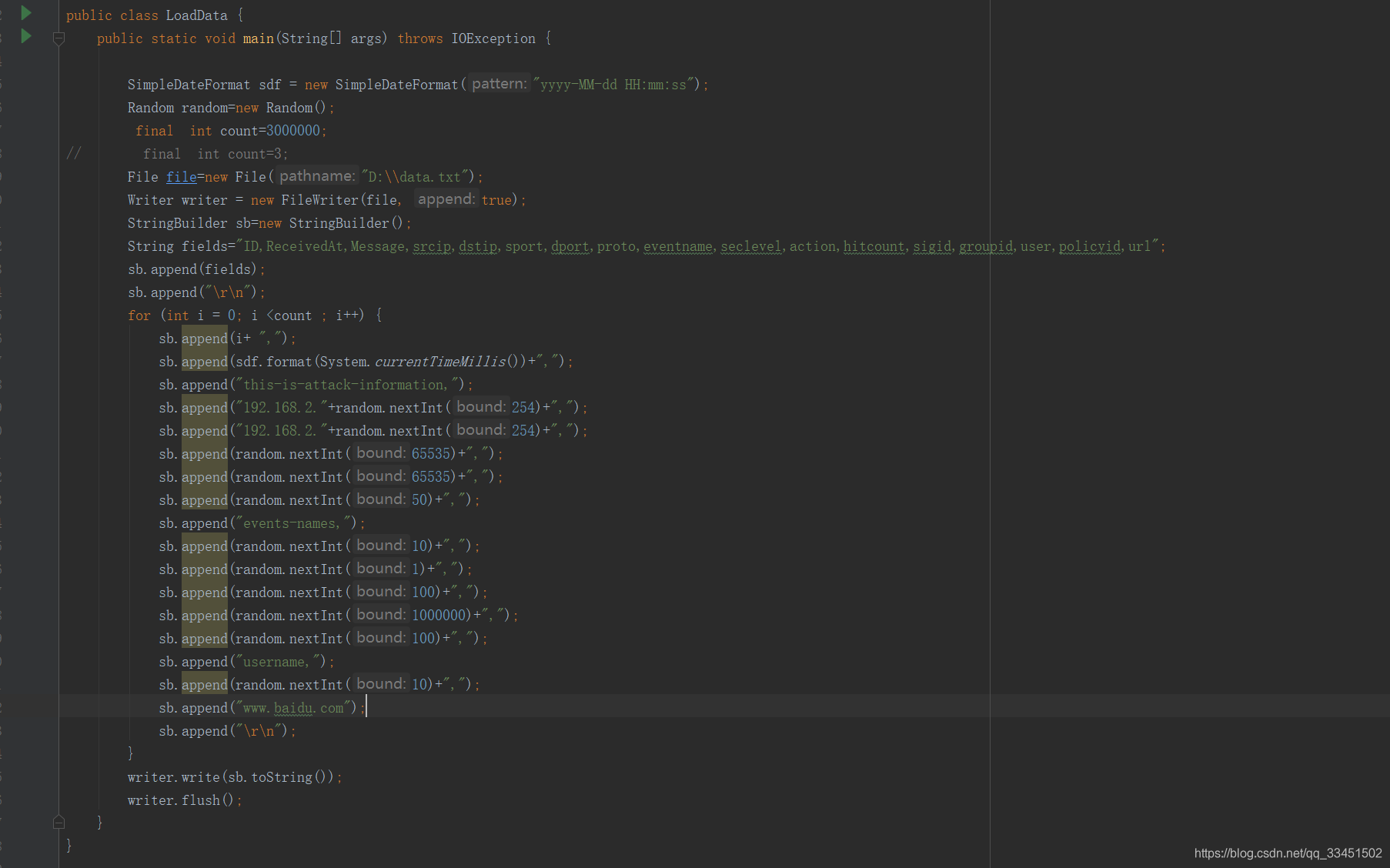Click the pathname parameter hint
This screenshot has height=868, width=1390.
pyautogui.click(x=318, y=176)
